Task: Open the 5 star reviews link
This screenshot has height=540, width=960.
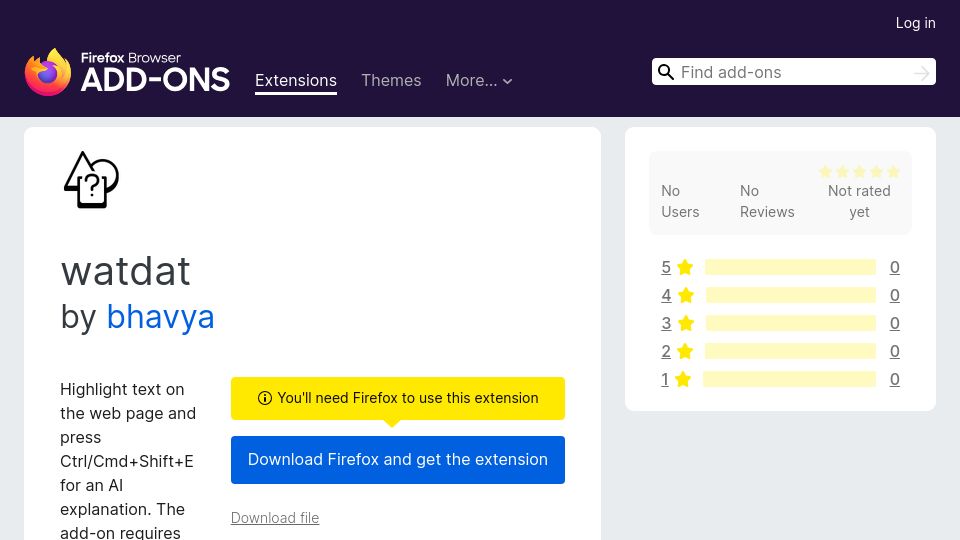Action: pyautogui.click(x=666, y=268)
